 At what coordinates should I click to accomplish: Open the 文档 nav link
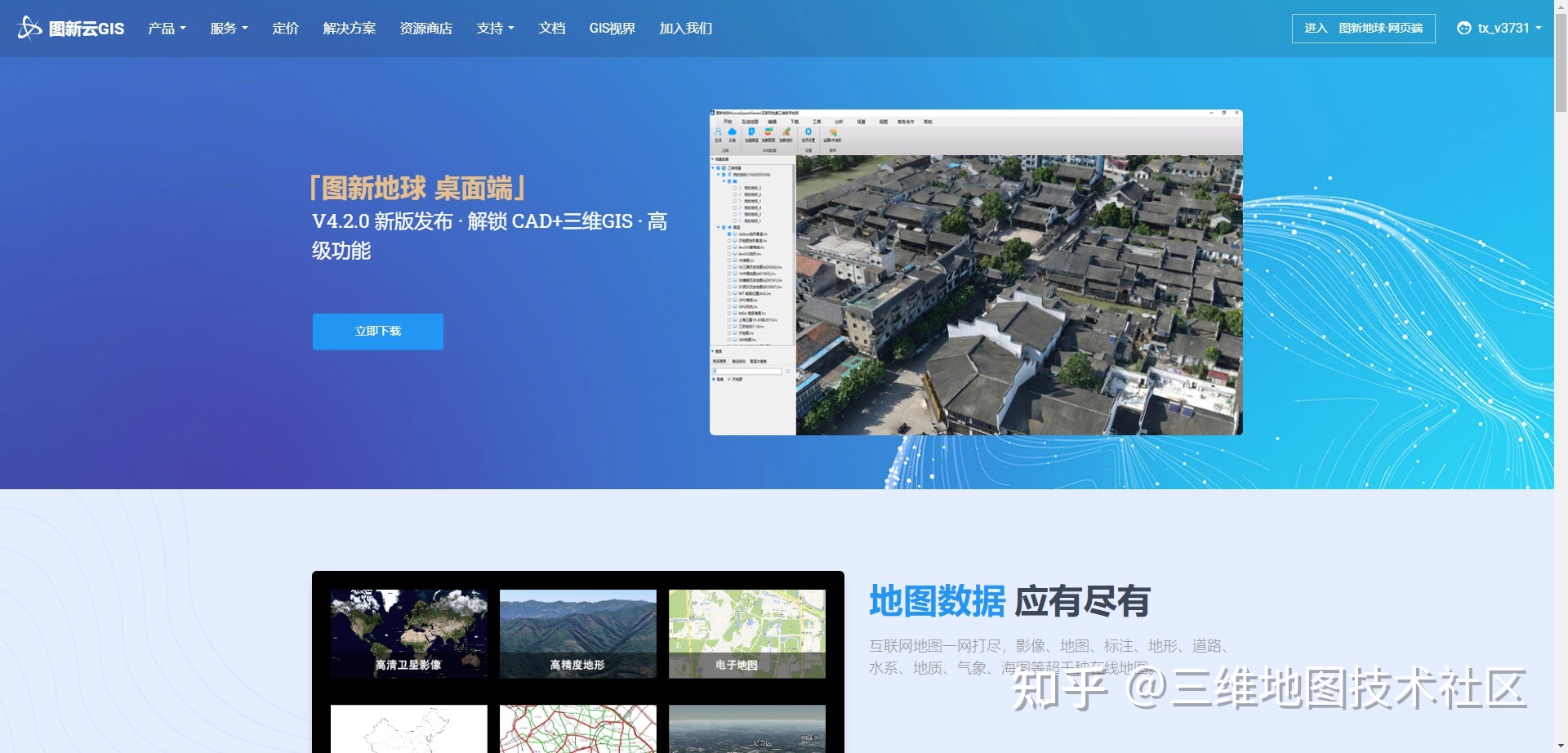click(x=552, y=29)
